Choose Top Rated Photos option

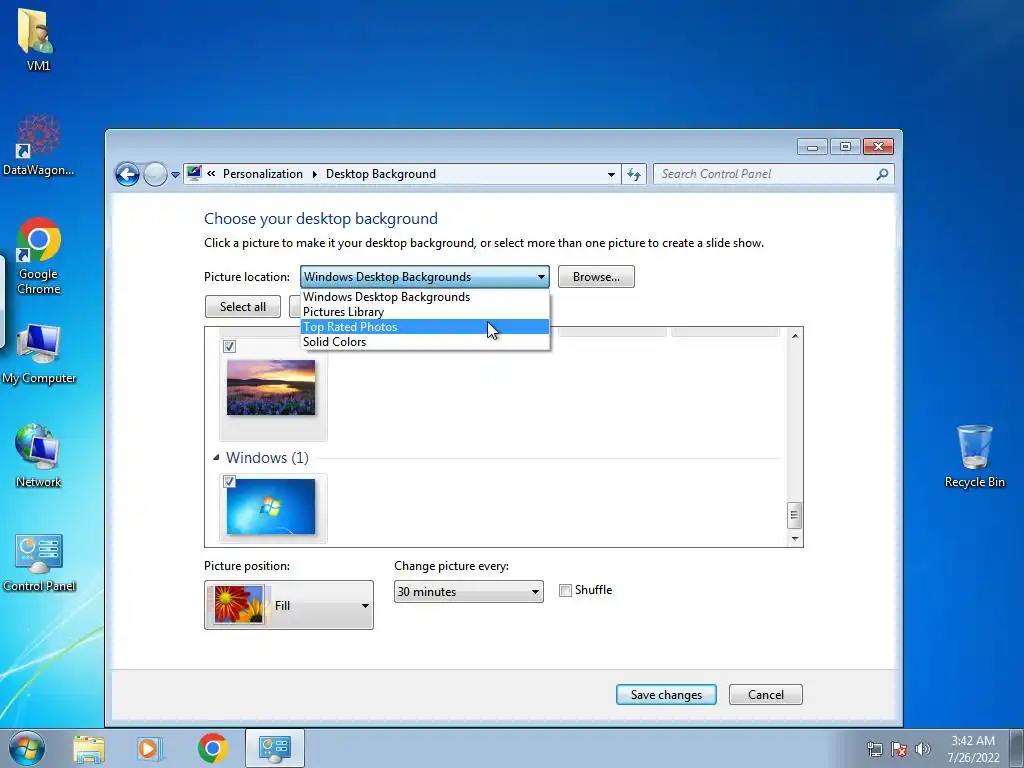(425, 327)
